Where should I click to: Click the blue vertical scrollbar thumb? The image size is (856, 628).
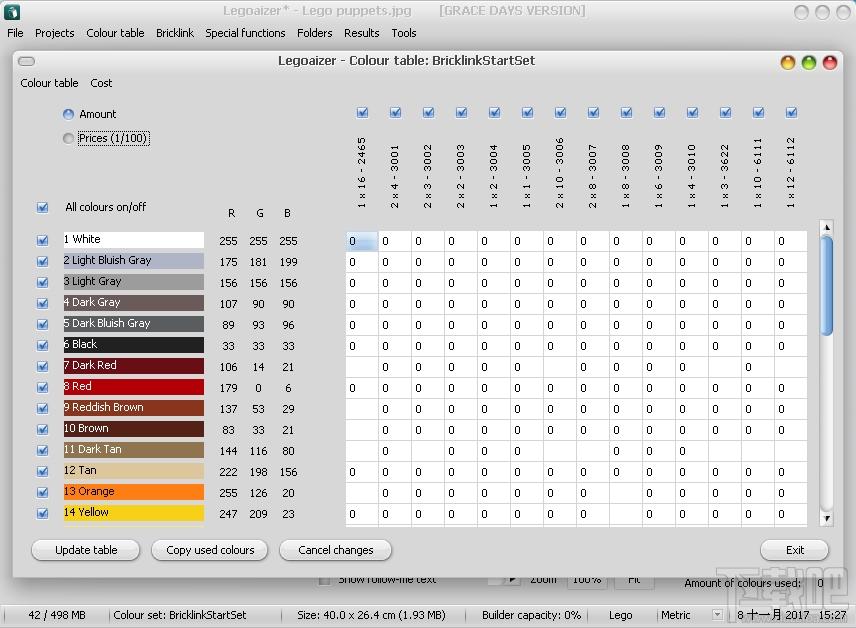pyautogui.click(x=827, y=285)
